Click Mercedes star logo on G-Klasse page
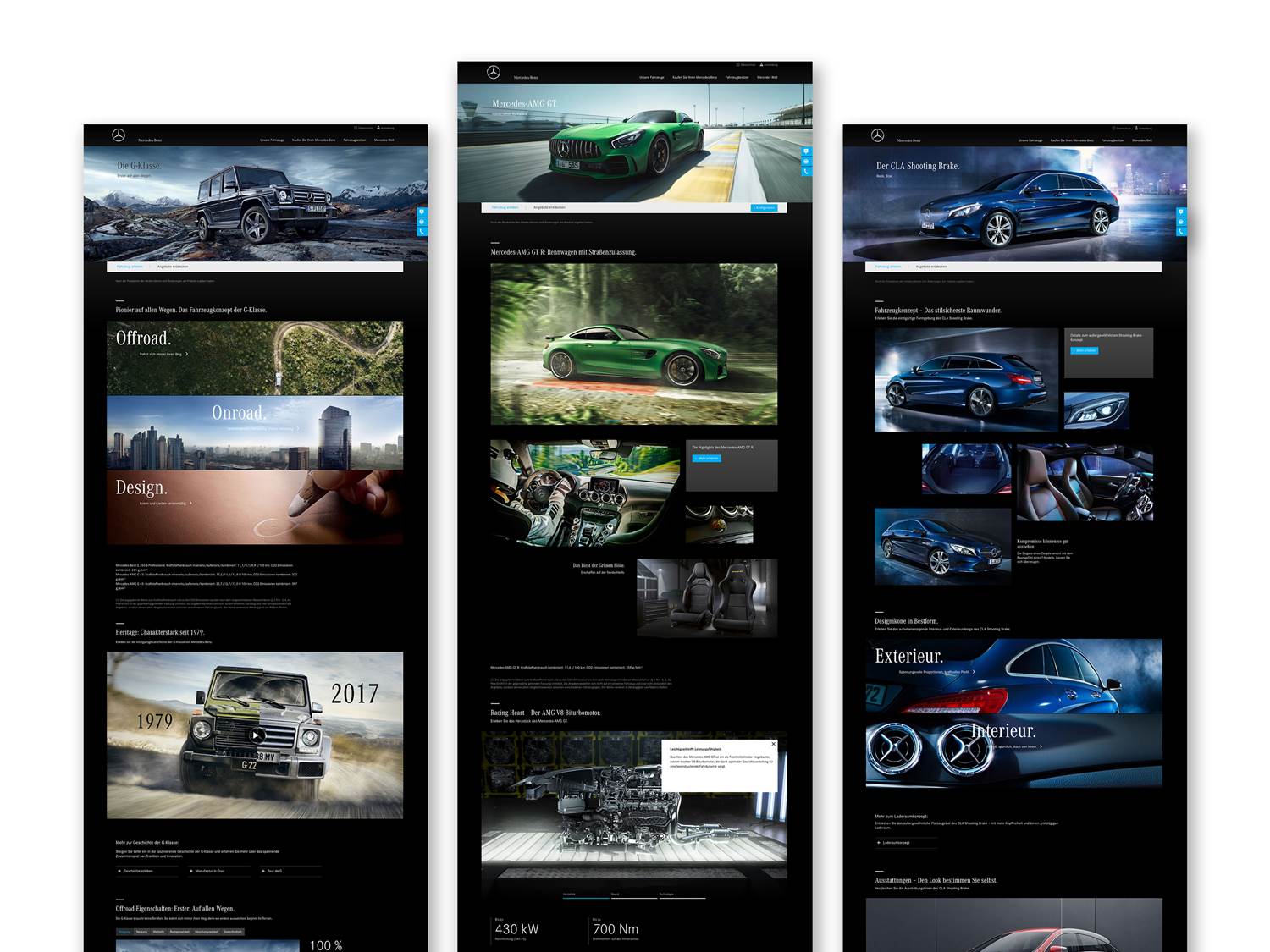This screenshot has height=952, width=1270. [x=119, y=135]
